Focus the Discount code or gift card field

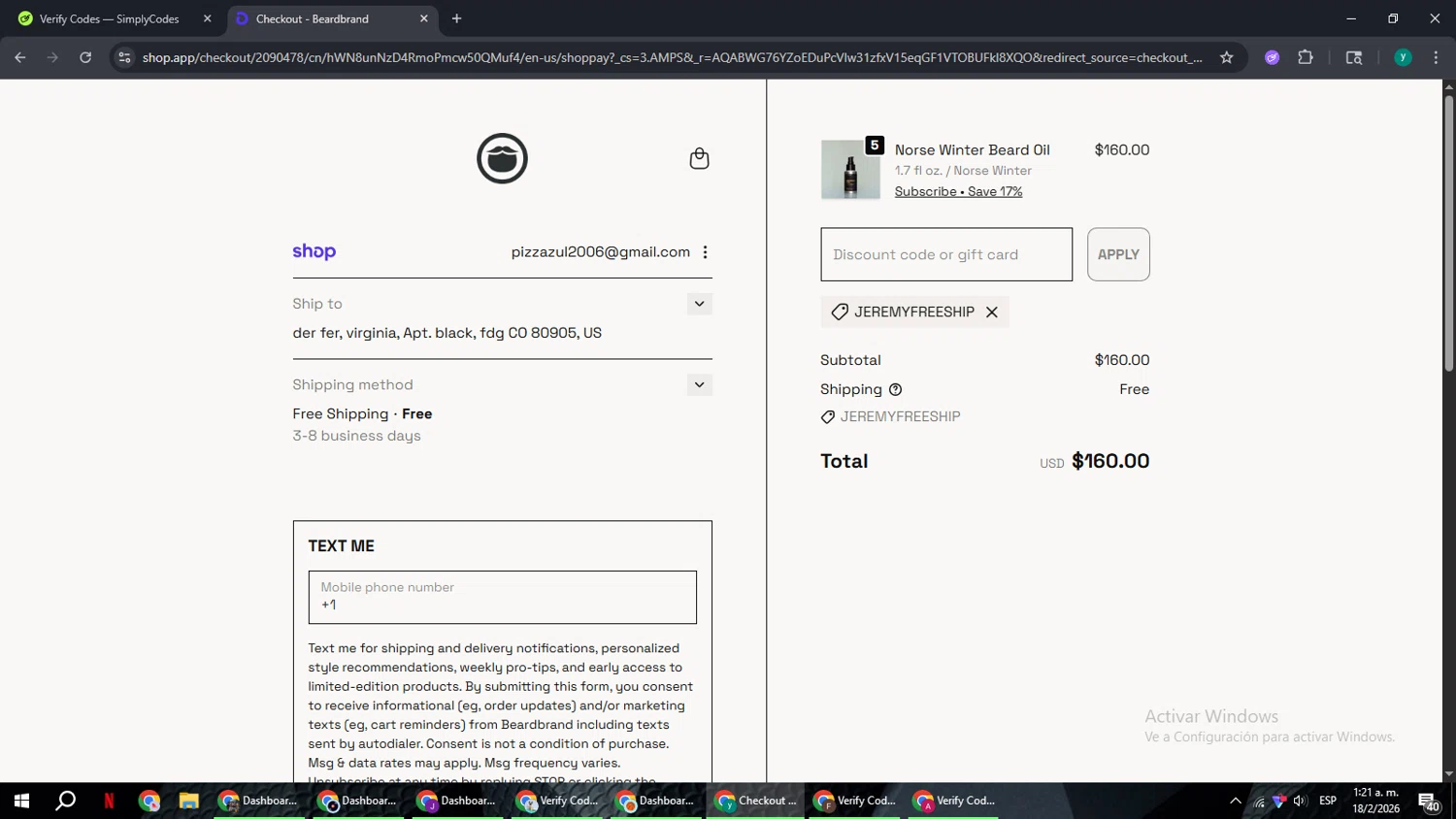pyautogui.click(x=946, y=254)
